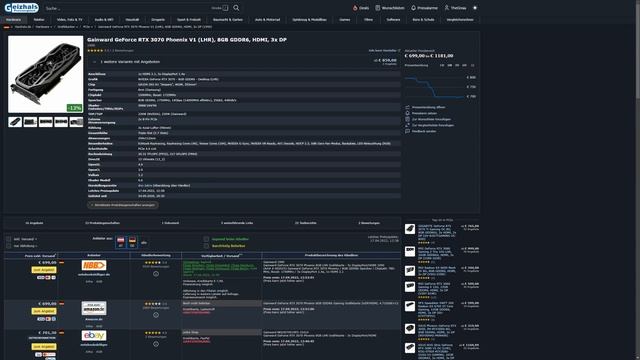Sort by 'Preis inkl. Versand' column

pyautogui.click(x=40, y=256)
